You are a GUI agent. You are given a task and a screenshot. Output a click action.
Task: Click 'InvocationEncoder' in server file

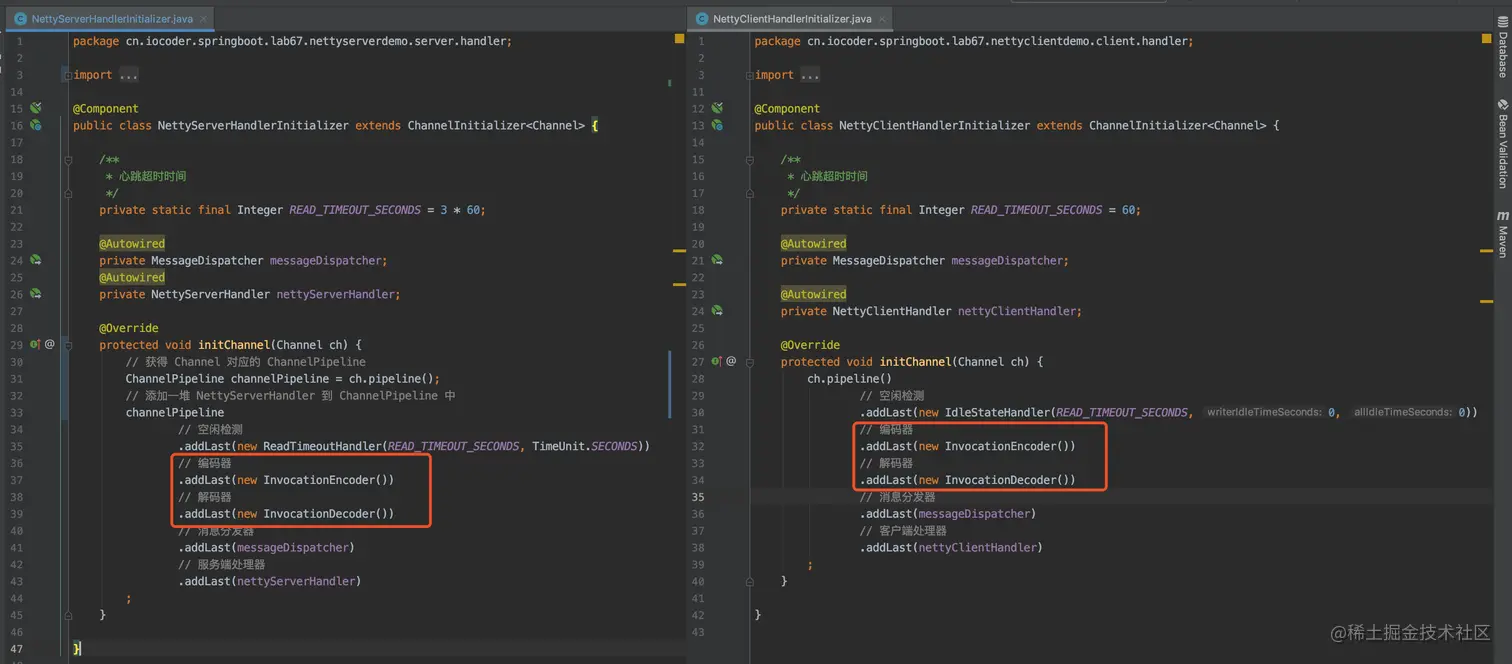click(318, 480)
